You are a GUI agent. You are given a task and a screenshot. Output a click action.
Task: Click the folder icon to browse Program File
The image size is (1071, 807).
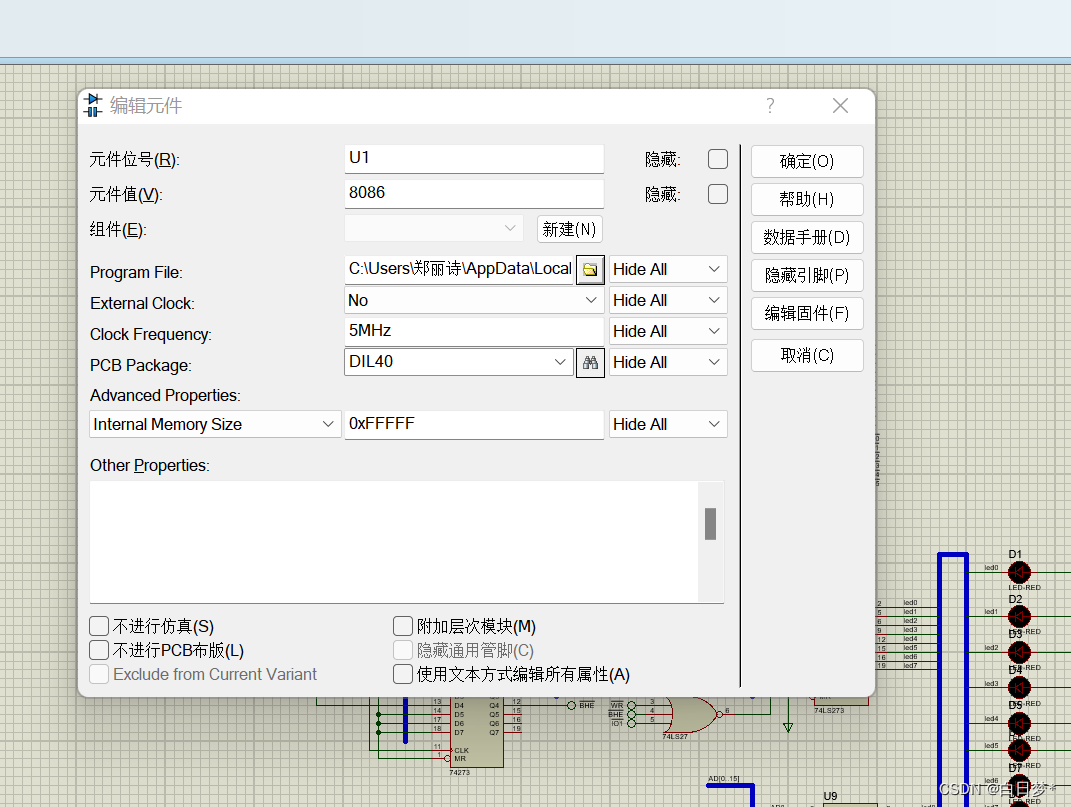coord(590,269)
